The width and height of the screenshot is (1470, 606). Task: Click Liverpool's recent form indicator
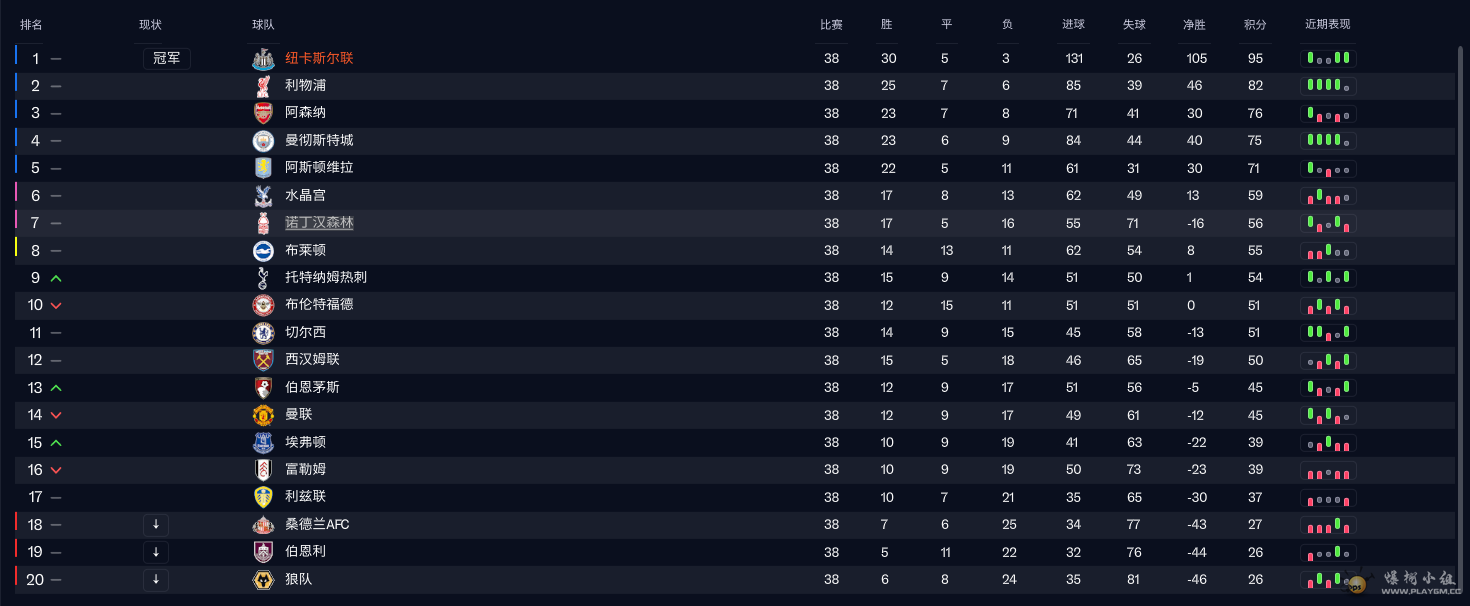(x=1328, y=86)
